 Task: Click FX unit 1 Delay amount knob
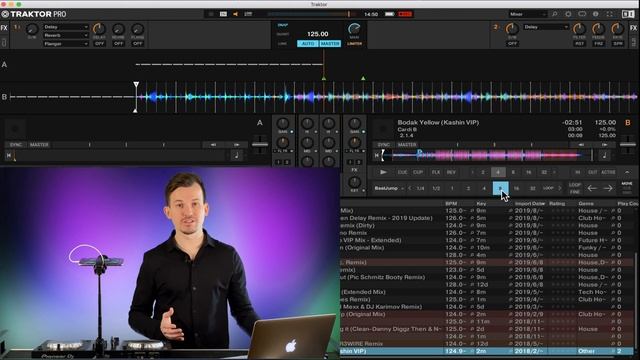click(99, 29)
